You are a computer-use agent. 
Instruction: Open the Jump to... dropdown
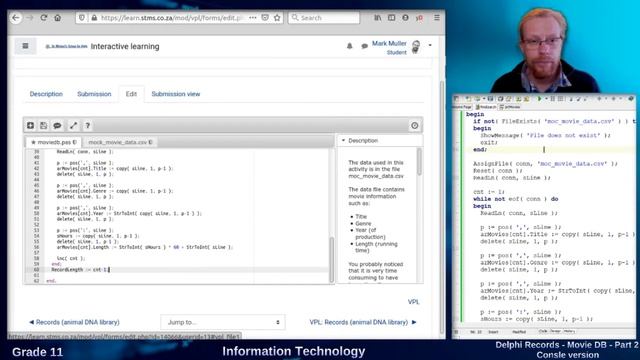(223, 322)
